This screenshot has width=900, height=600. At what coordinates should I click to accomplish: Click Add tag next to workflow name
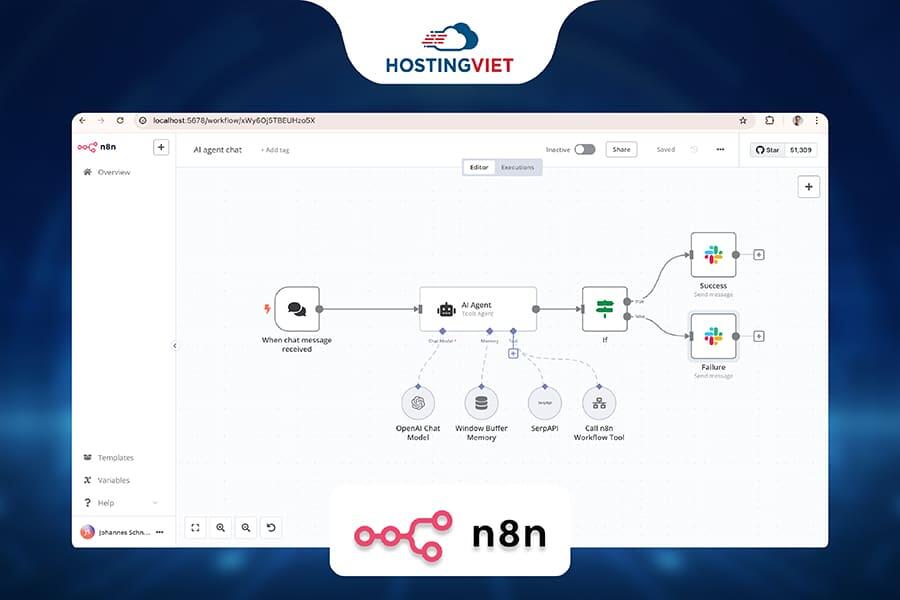(275, 150)
